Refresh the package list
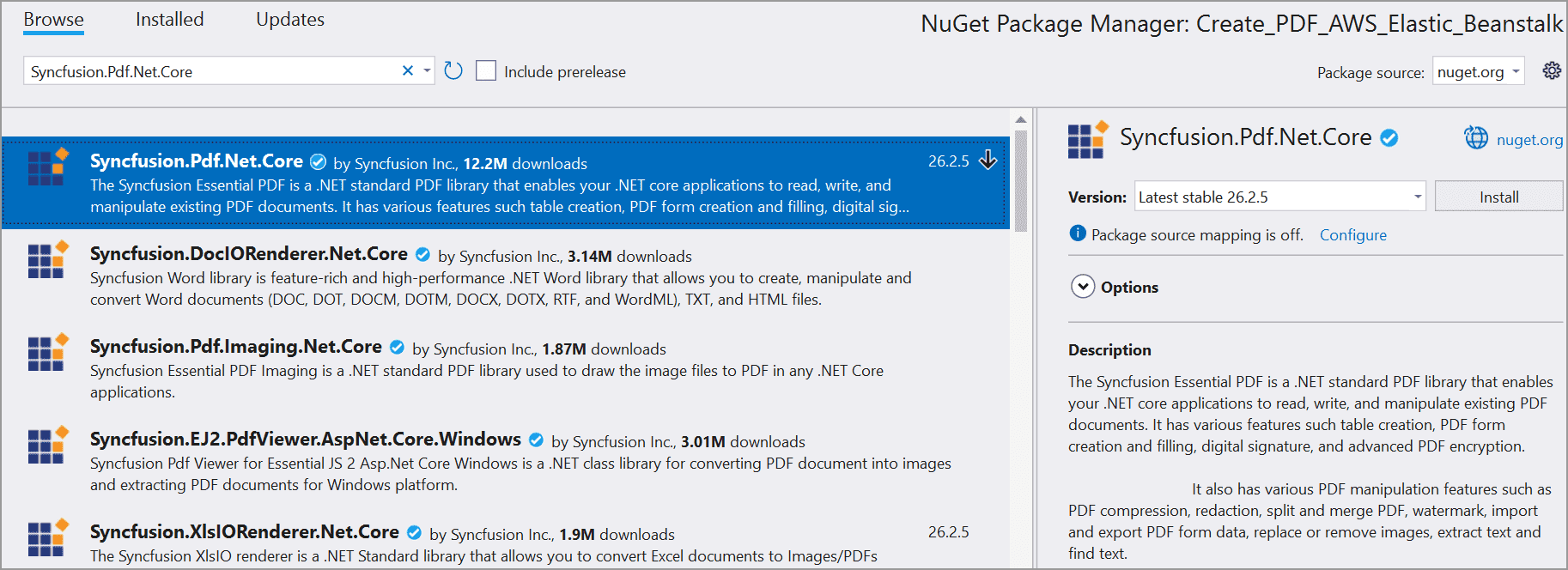The image size is (1568, 570). (453, 71)
